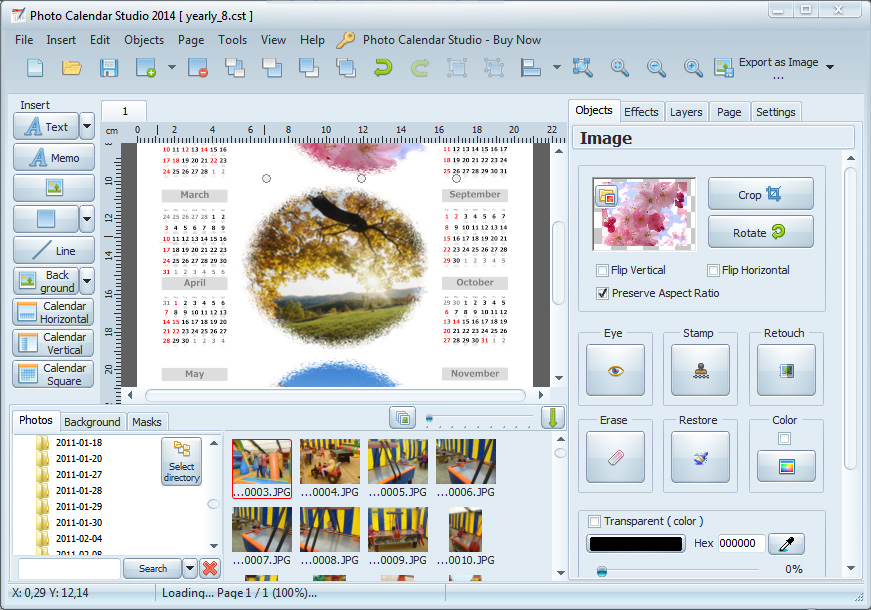Switch to the Layers tab
871x610 pixels.
pos(686,112)
